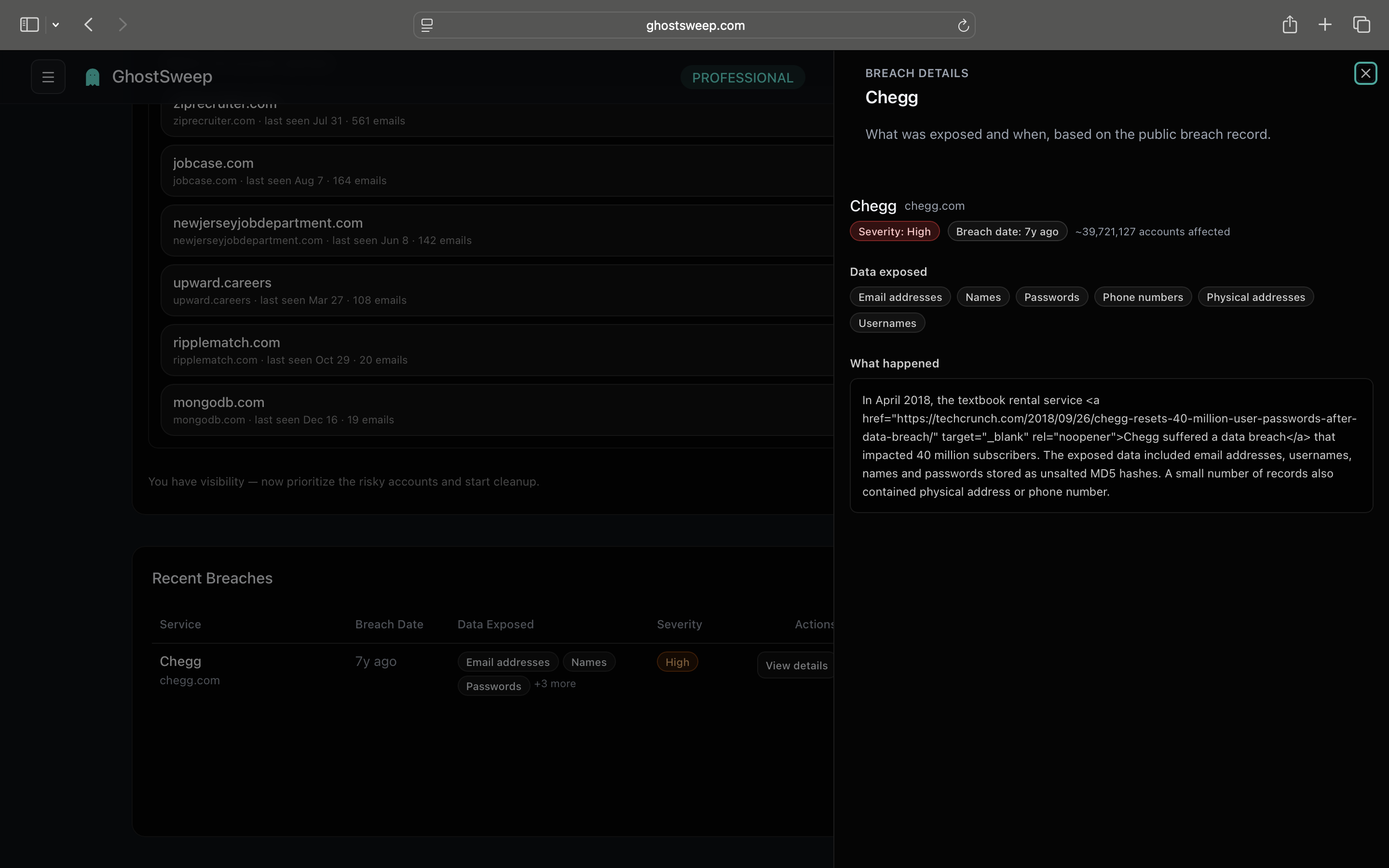Select the Passwords tag in Data exposed
The image size is (1389, 868).
(x=1051, y=298)
